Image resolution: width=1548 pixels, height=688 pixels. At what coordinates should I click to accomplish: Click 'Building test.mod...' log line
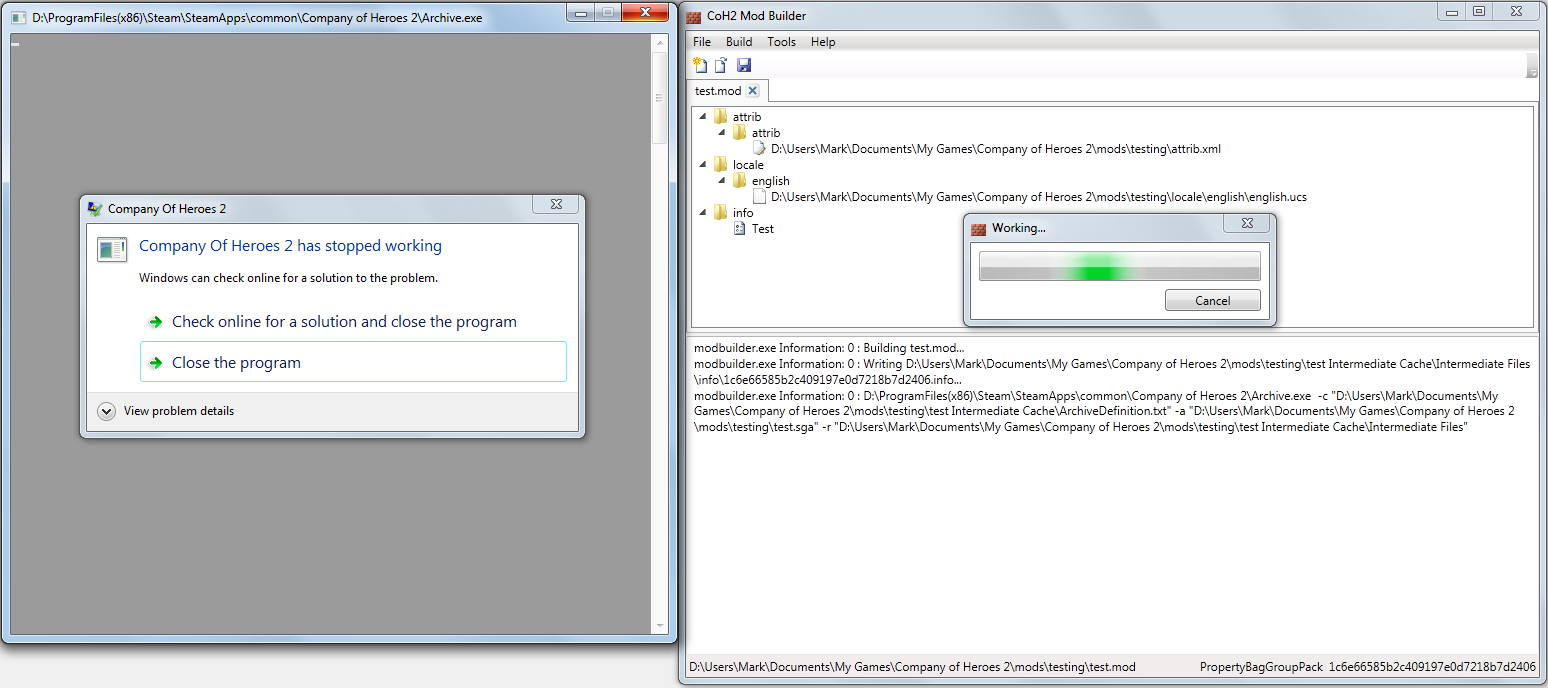coord(829,348)
